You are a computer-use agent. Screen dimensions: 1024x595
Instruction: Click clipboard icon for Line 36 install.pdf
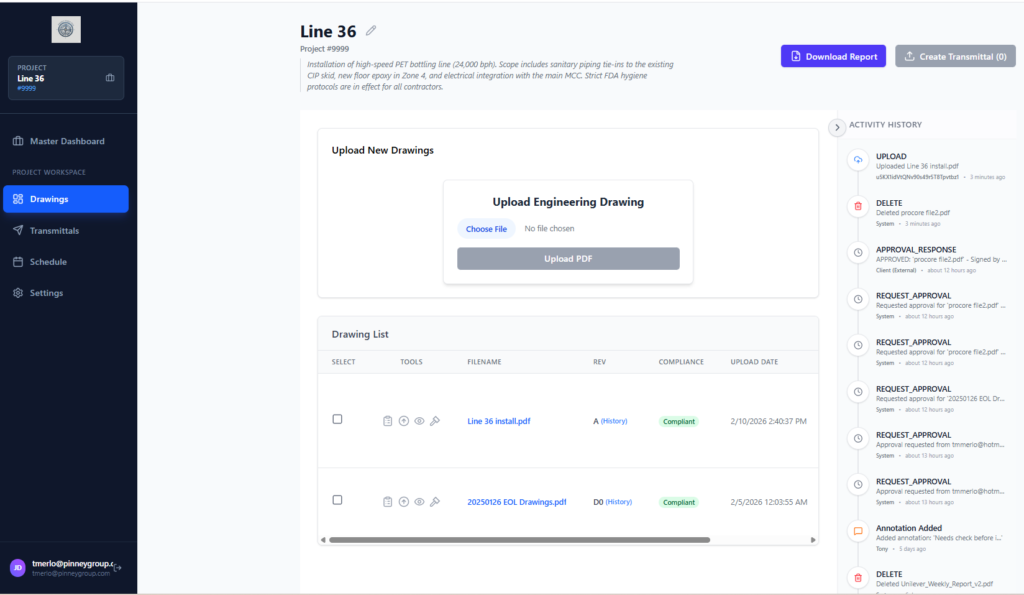[x=388, y=421]
